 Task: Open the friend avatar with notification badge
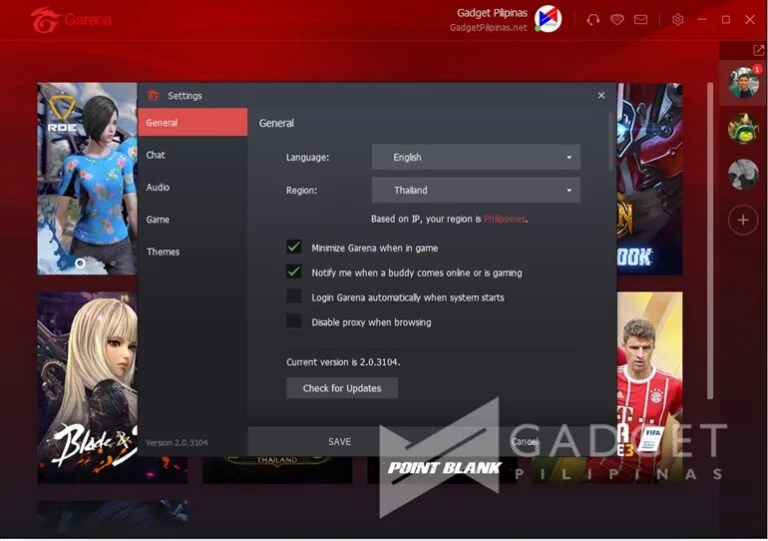[744, 82]
